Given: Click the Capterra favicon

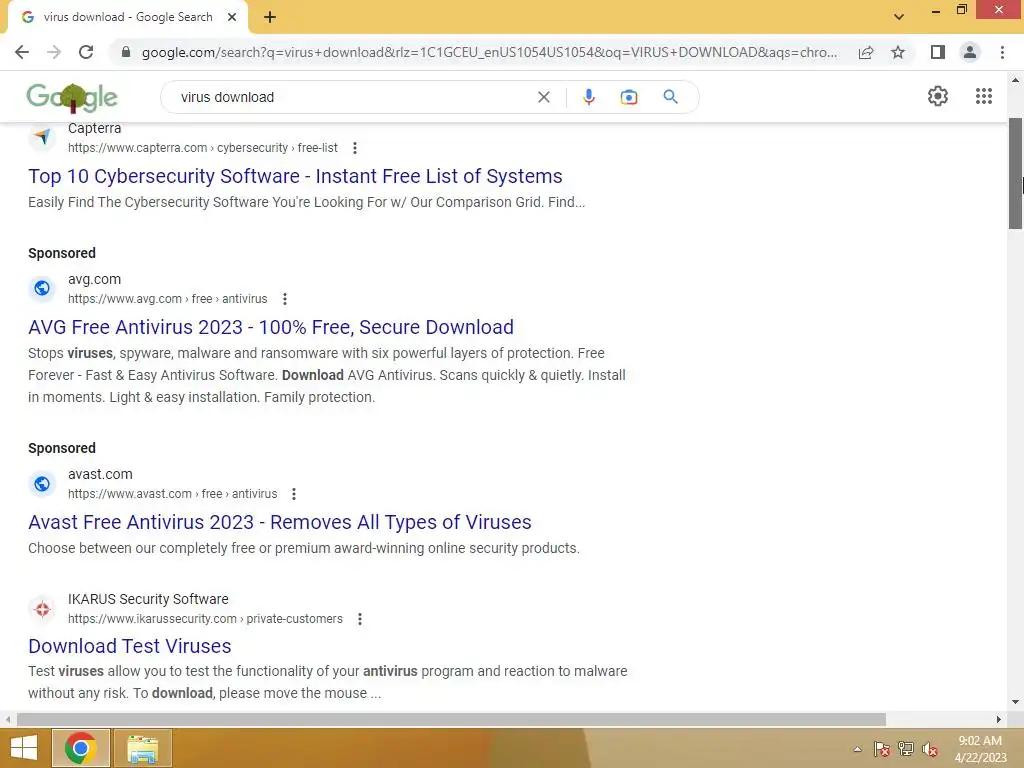Looking at the screenshot, I should (x=42, y=137).
